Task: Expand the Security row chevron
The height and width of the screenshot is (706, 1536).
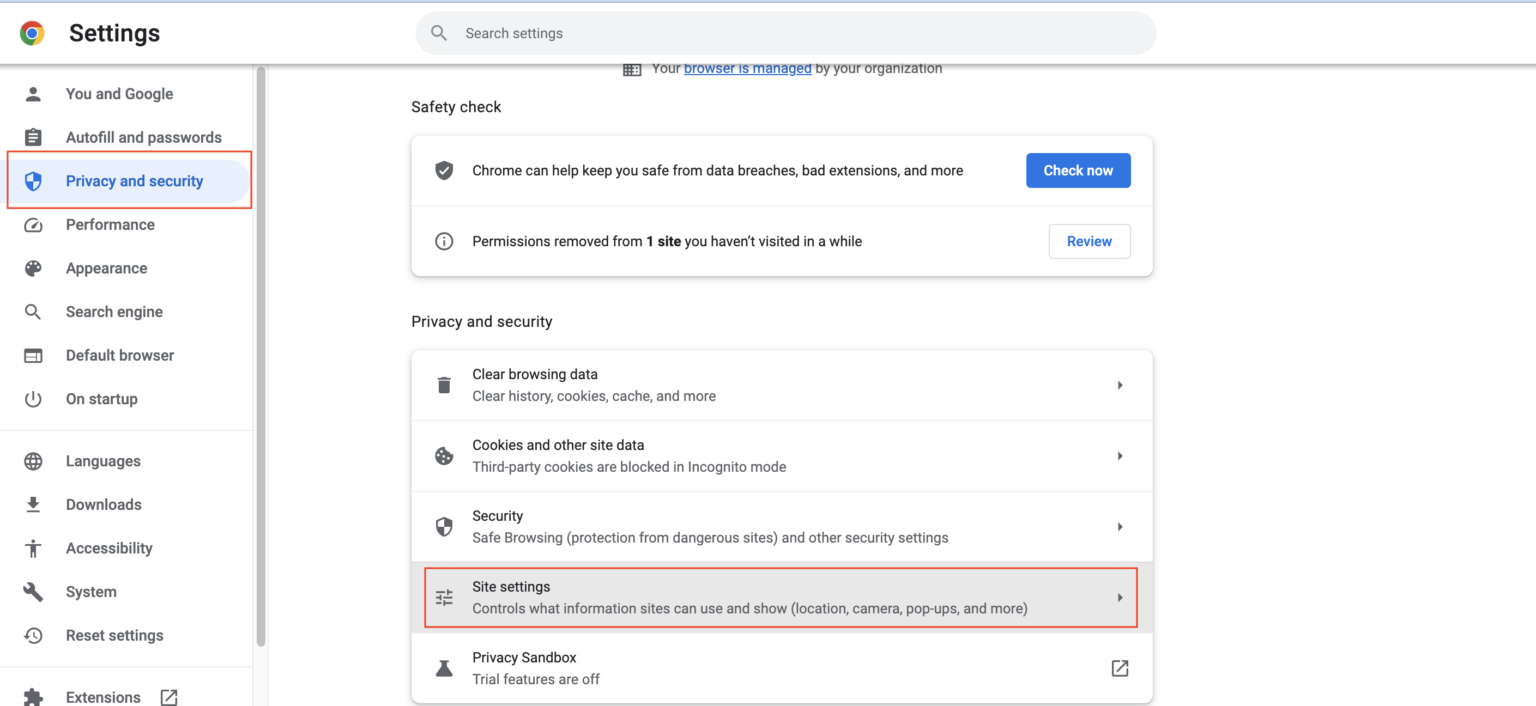Action: (1120, 527)
